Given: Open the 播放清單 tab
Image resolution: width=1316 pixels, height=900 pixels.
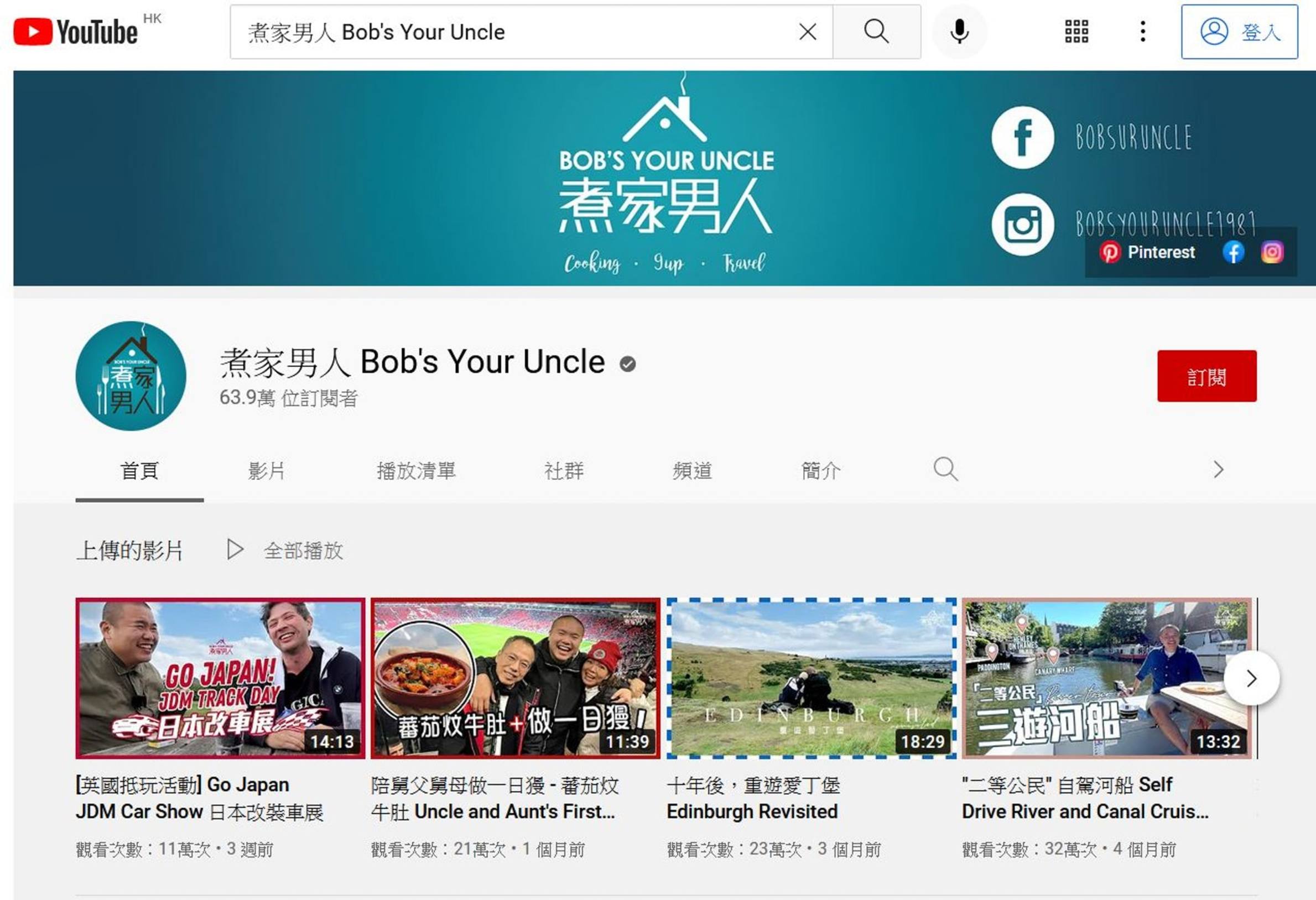Looking at the screenshot, I should tap(416, 471).
